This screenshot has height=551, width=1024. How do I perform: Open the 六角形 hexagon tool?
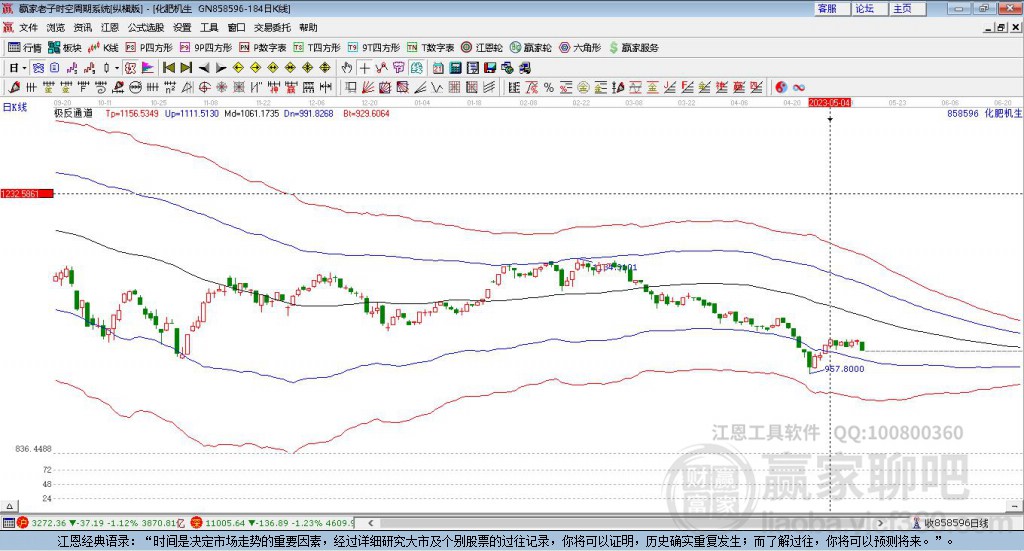click(580, 48)
